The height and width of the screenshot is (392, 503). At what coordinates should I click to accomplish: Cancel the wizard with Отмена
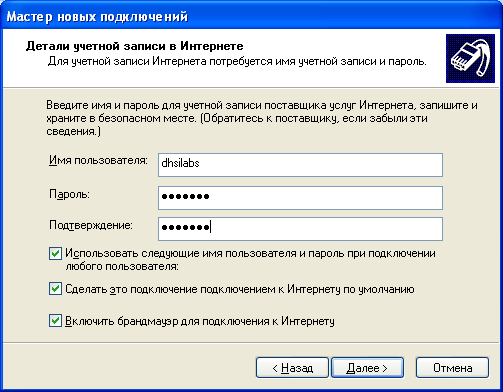point(452,368)
